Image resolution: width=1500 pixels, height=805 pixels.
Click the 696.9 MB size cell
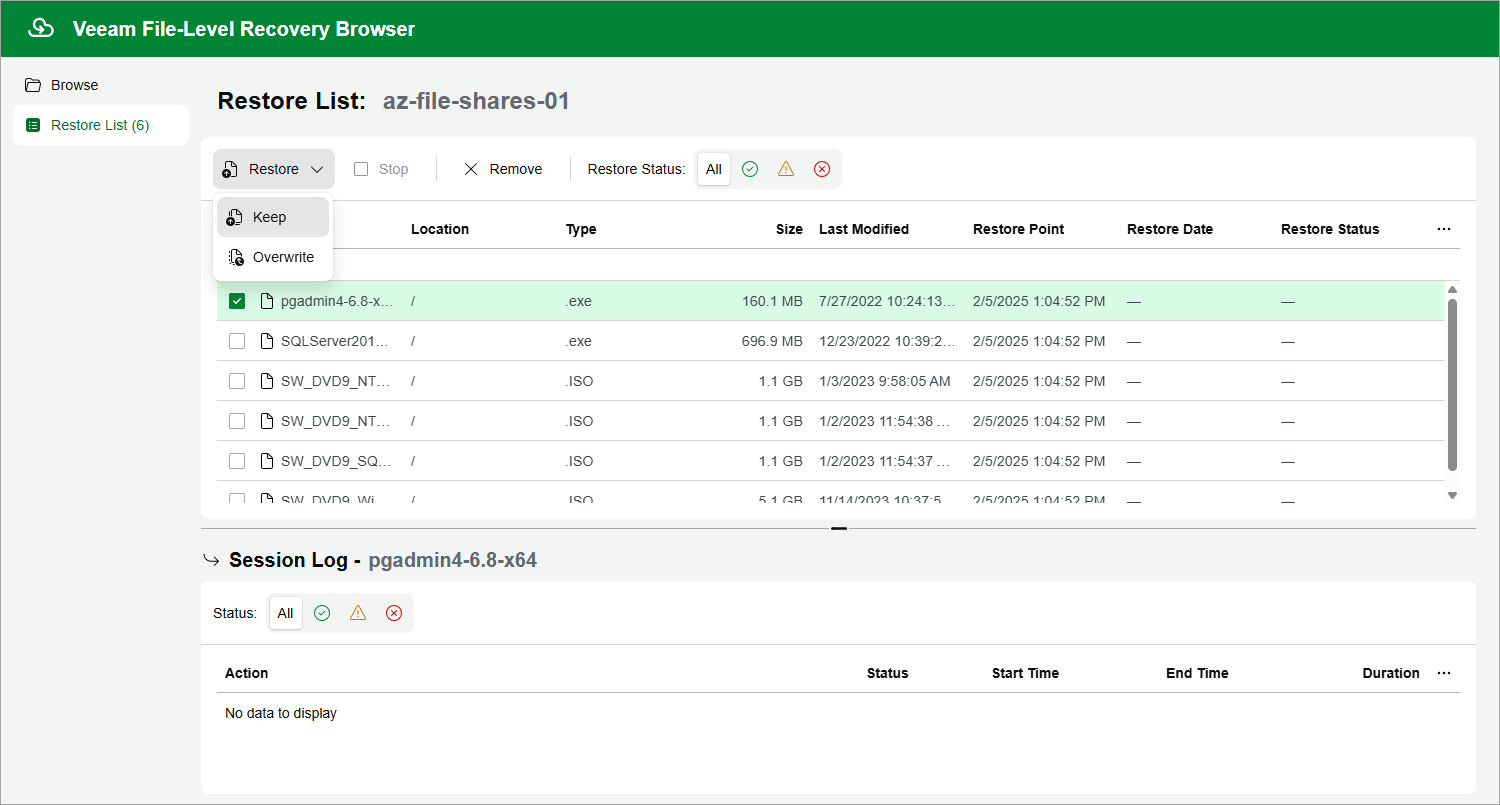click(x=772, y=341)
